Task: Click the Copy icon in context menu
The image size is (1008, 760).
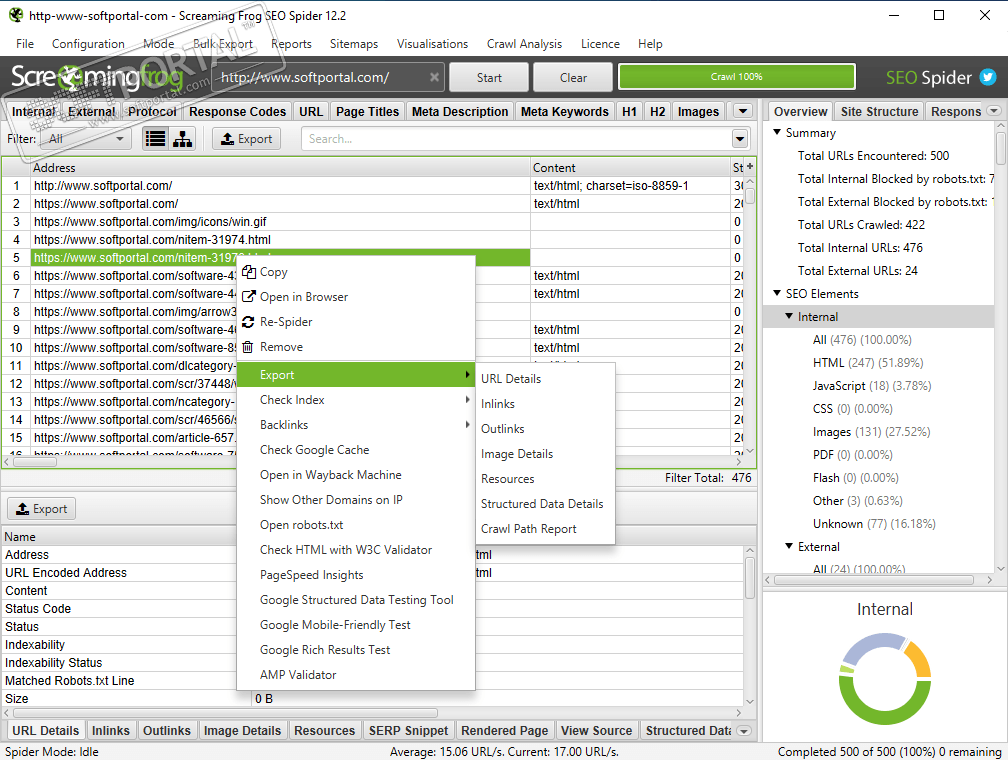Action: pos(249,272)
